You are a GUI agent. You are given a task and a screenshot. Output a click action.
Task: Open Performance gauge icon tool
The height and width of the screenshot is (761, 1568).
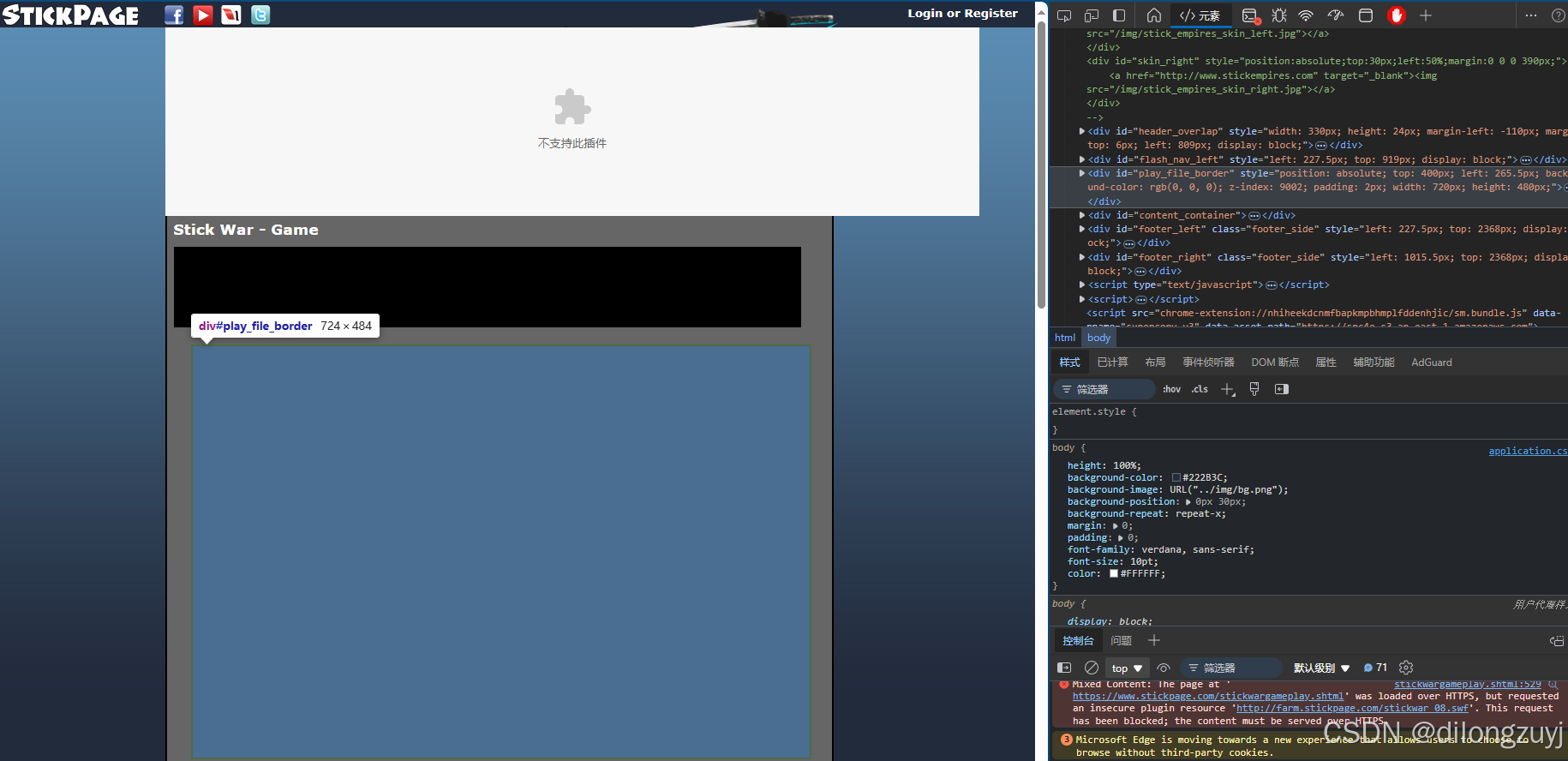coord(1336,15)
